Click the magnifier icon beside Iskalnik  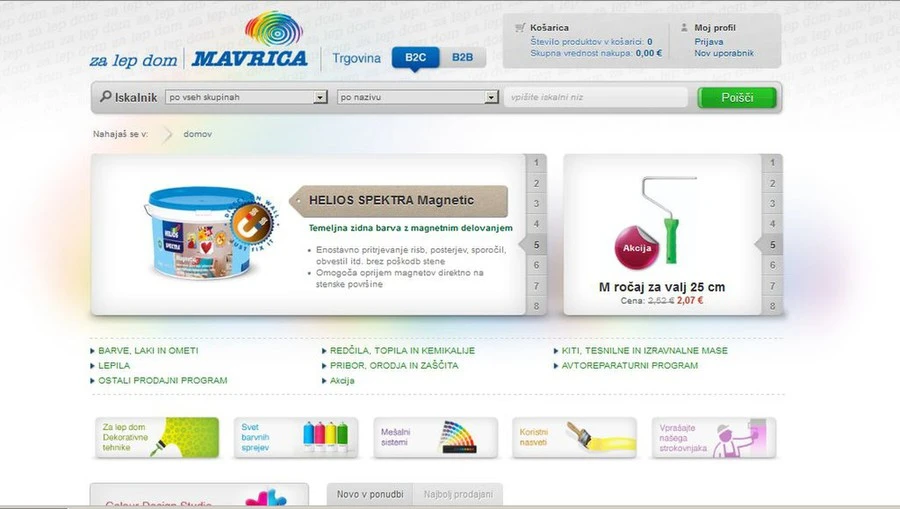(105, 97)
